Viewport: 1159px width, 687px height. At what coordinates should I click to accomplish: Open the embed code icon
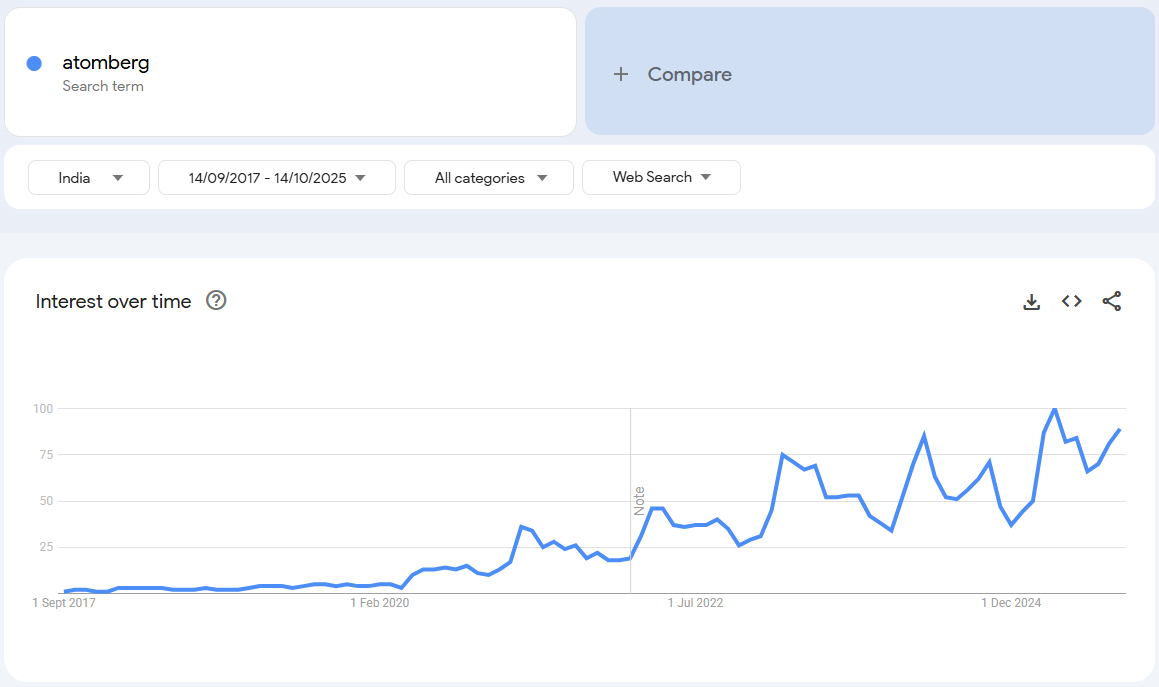click(x=1072, y=301)
